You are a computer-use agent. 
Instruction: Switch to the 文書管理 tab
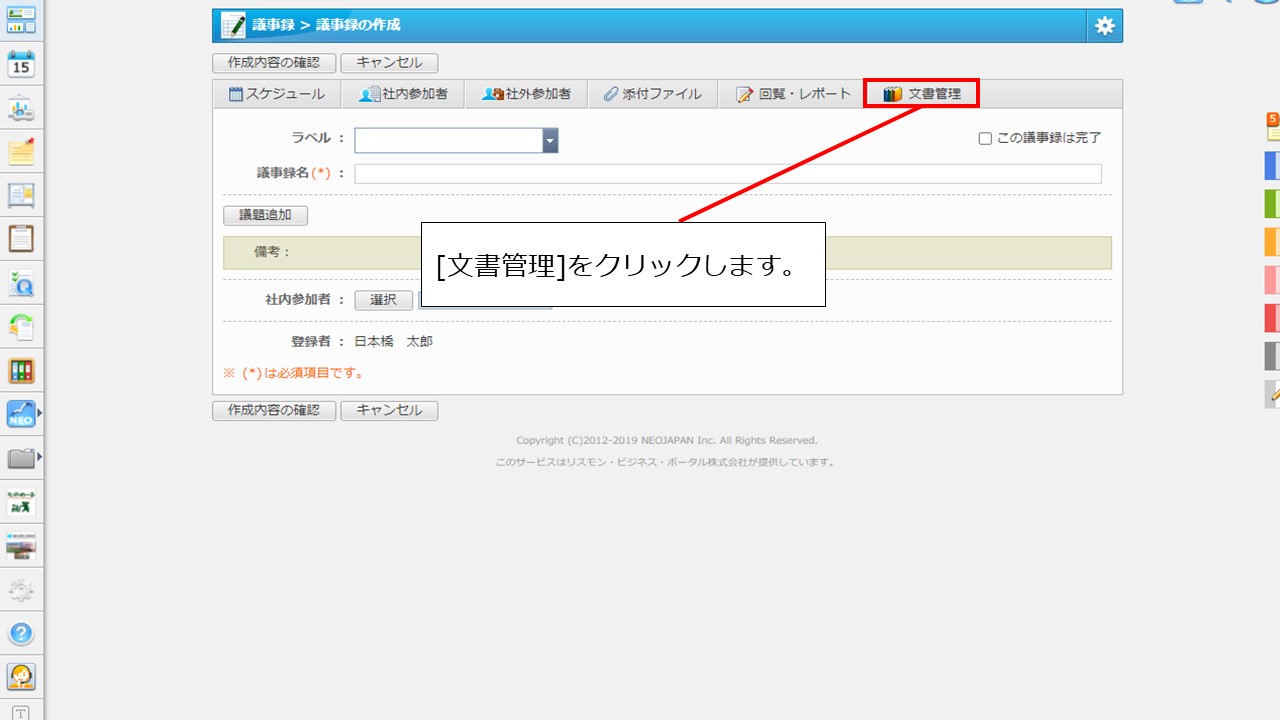(x=921, y=94)
